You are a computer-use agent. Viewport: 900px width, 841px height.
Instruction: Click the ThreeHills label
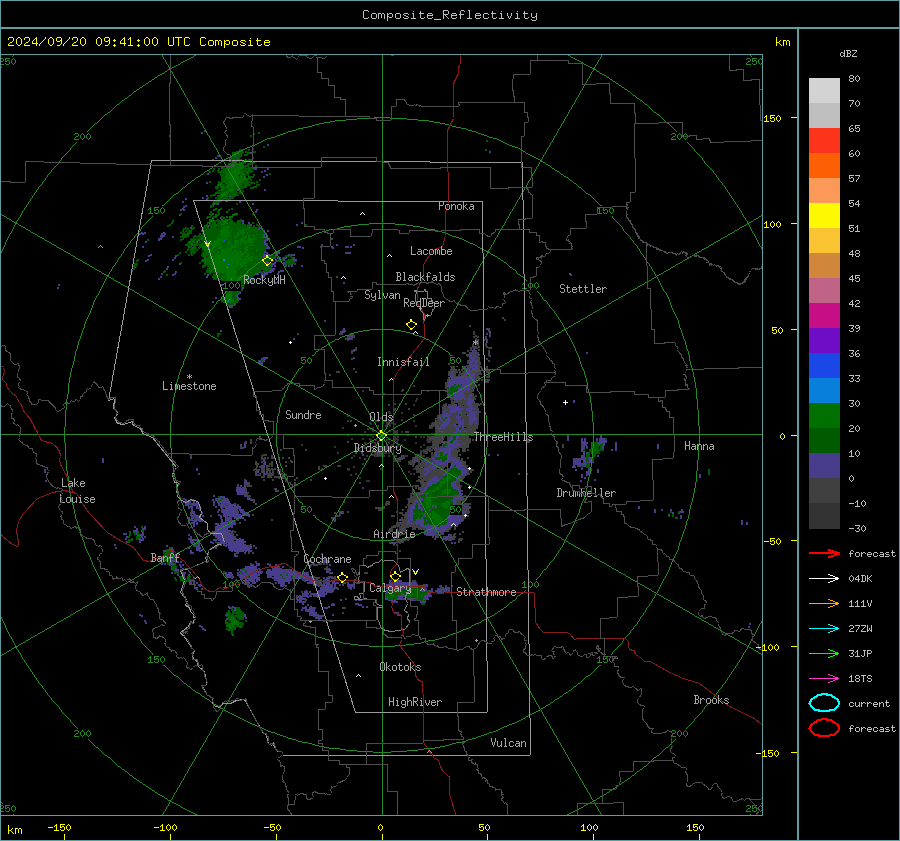503,437
